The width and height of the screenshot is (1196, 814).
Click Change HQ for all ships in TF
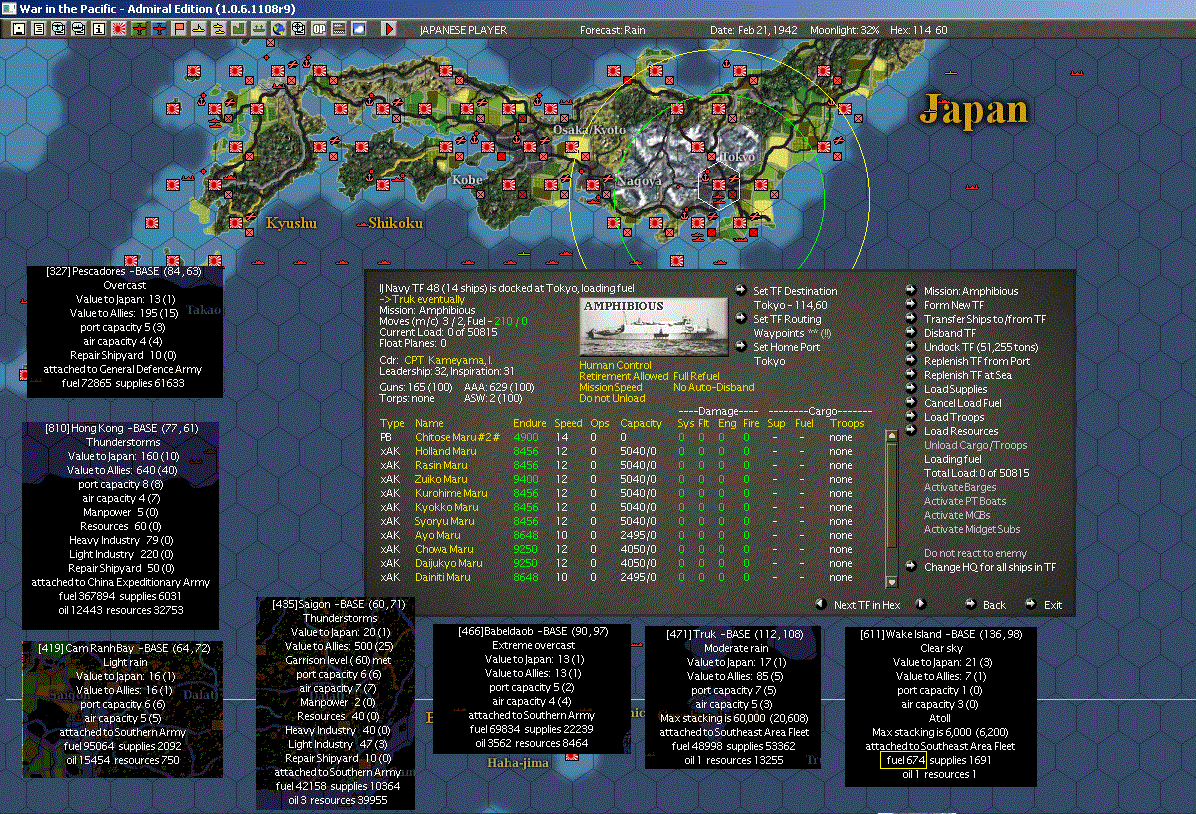(990, 567)
